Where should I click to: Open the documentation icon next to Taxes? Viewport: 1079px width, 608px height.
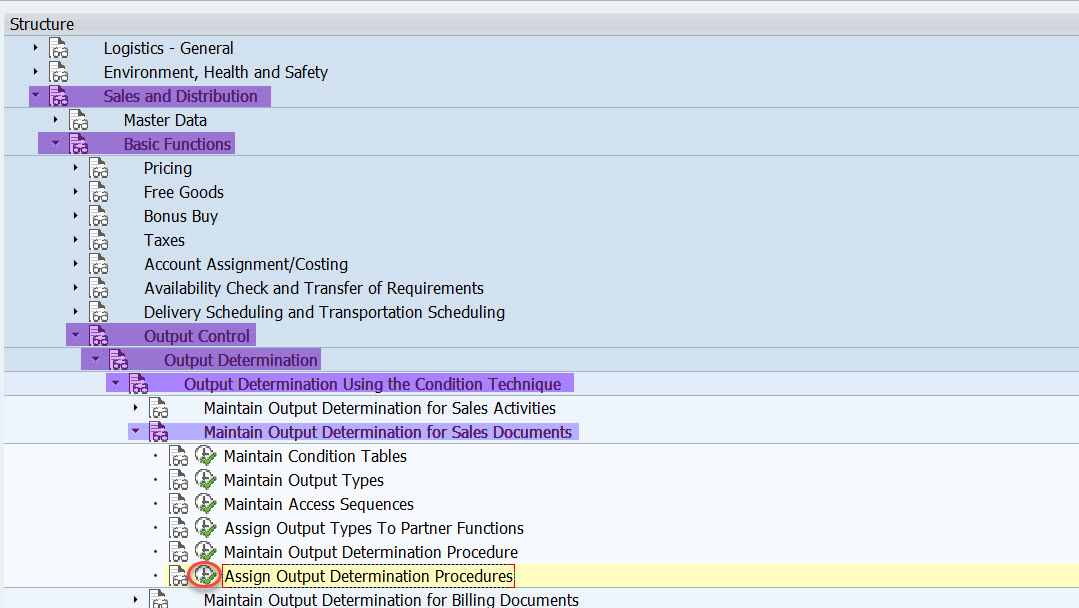point(98,240)
